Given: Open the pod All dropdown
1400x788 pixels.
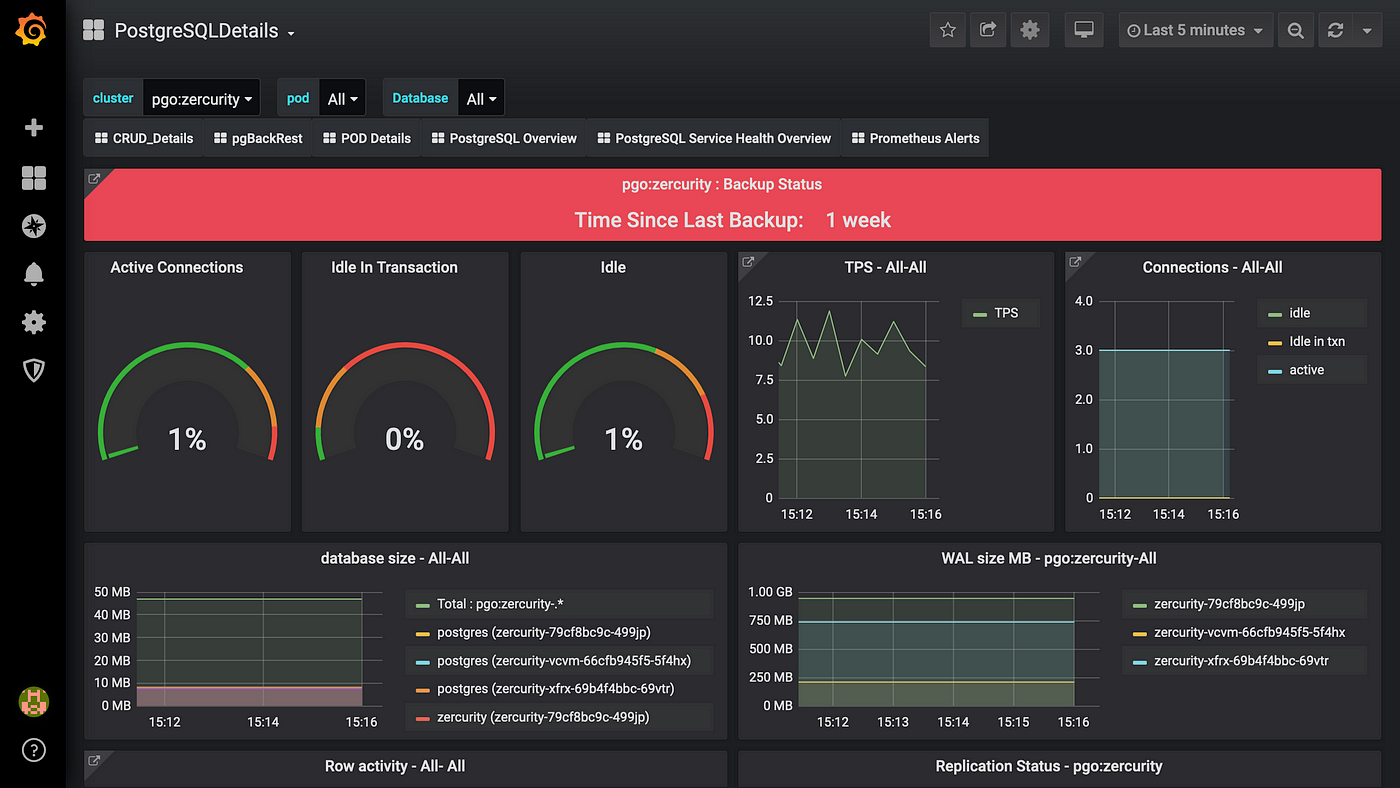Looking at the screenshot, I should point(342,99).
